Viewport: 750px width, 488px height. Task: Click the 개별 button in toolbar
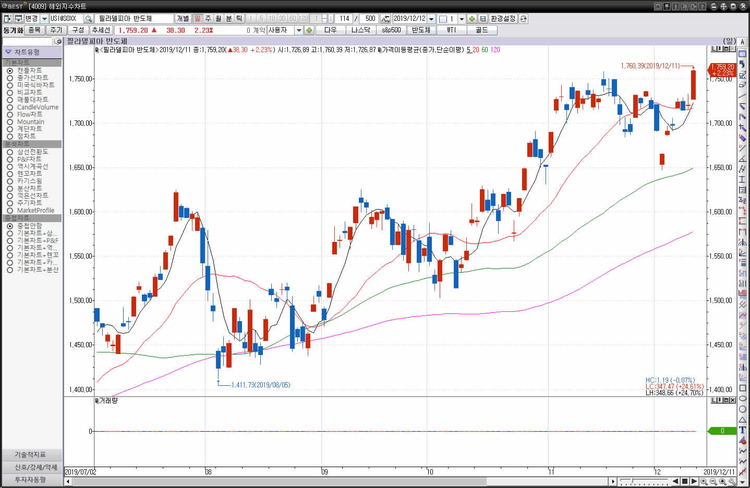[183, 19]
